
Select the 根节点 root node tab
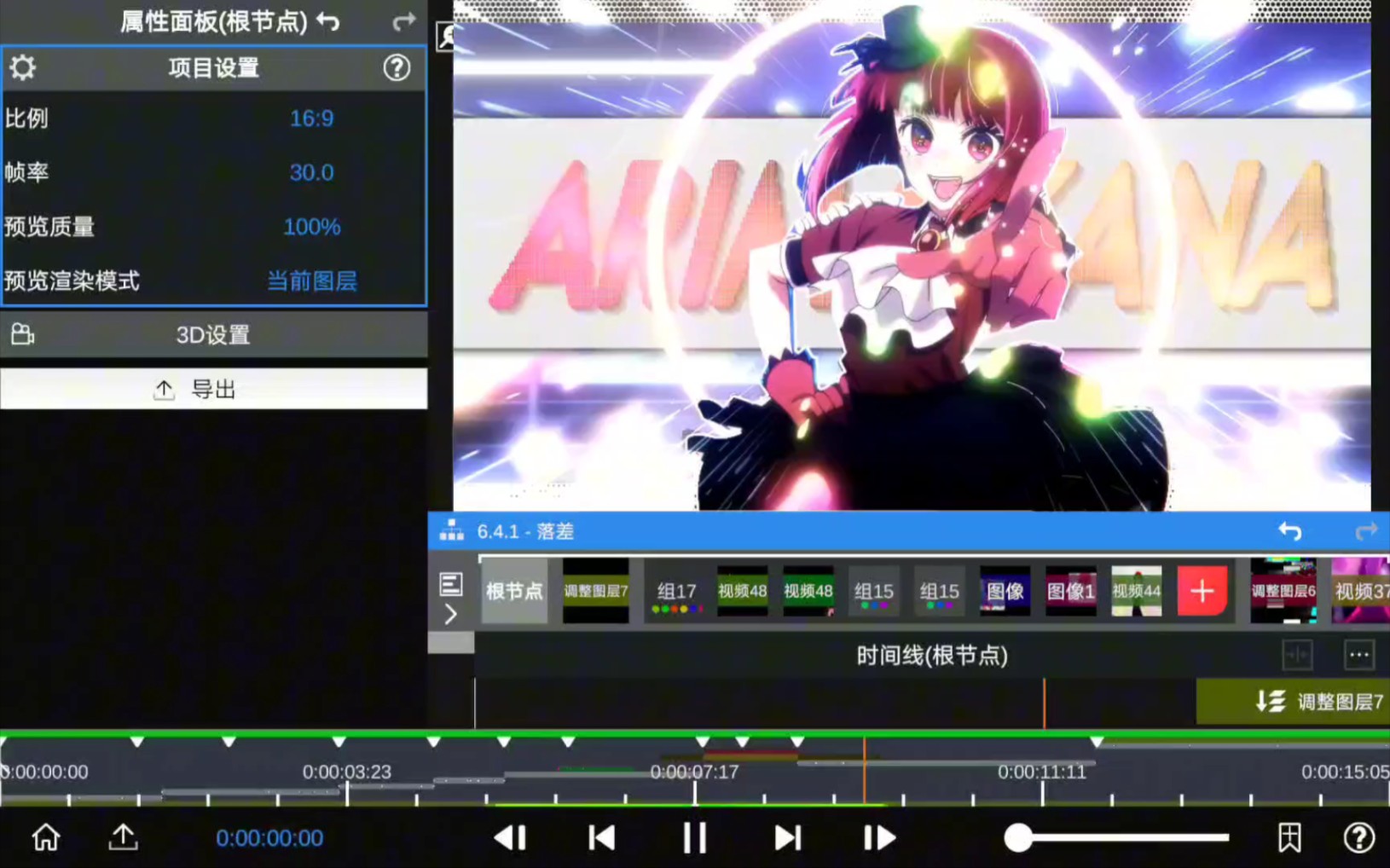(x=514, y=591)
